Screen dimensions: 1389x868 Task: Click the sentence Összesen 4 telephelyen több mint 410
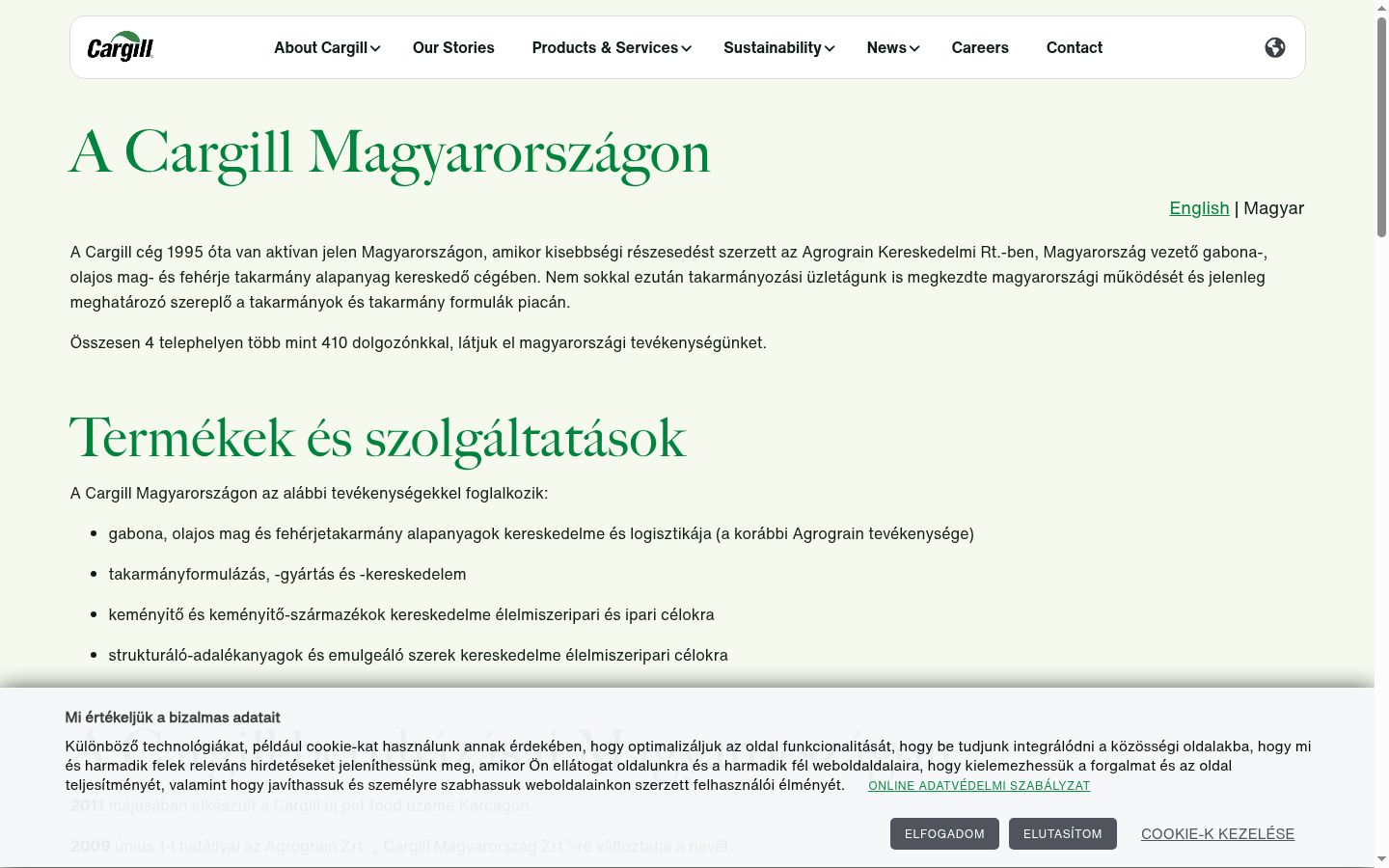point(419,342)
